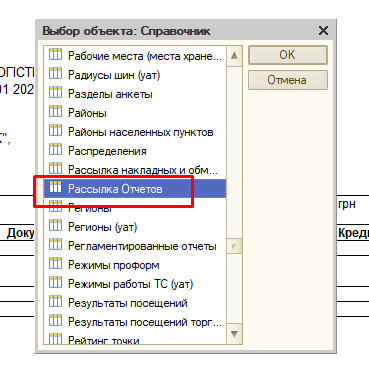Screen dimensions: 369x369
Task: Click the icon beside Регионы (уат)
Action: [x=55, y=225]
